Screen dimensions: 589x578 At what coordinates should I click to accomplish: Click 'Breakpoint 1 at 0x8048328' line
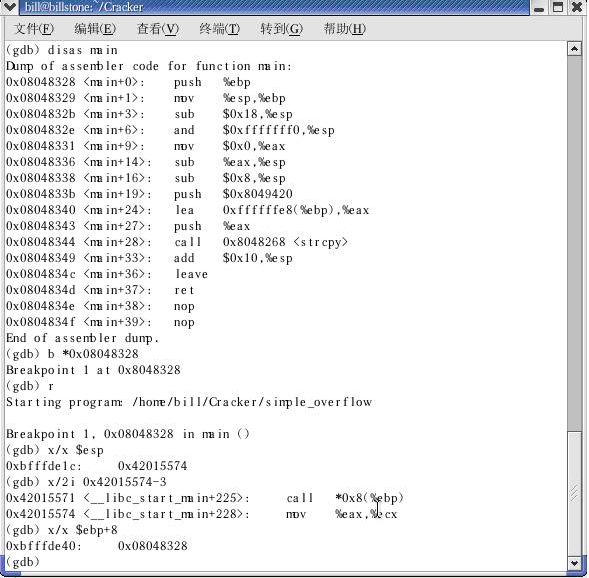(93, 370)
